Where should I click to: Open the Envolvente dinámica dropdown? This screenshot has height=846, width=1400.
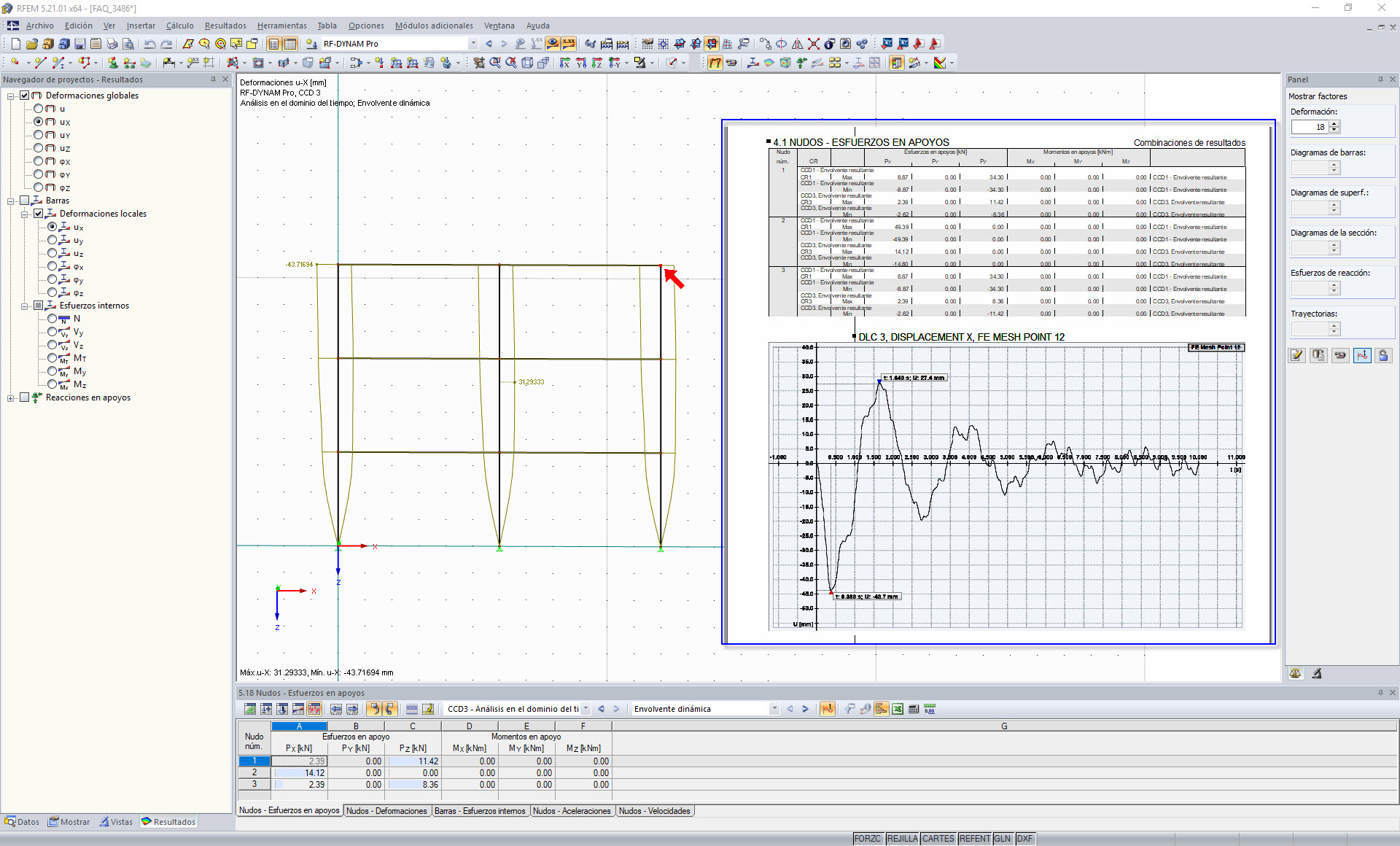pos(774,709)
